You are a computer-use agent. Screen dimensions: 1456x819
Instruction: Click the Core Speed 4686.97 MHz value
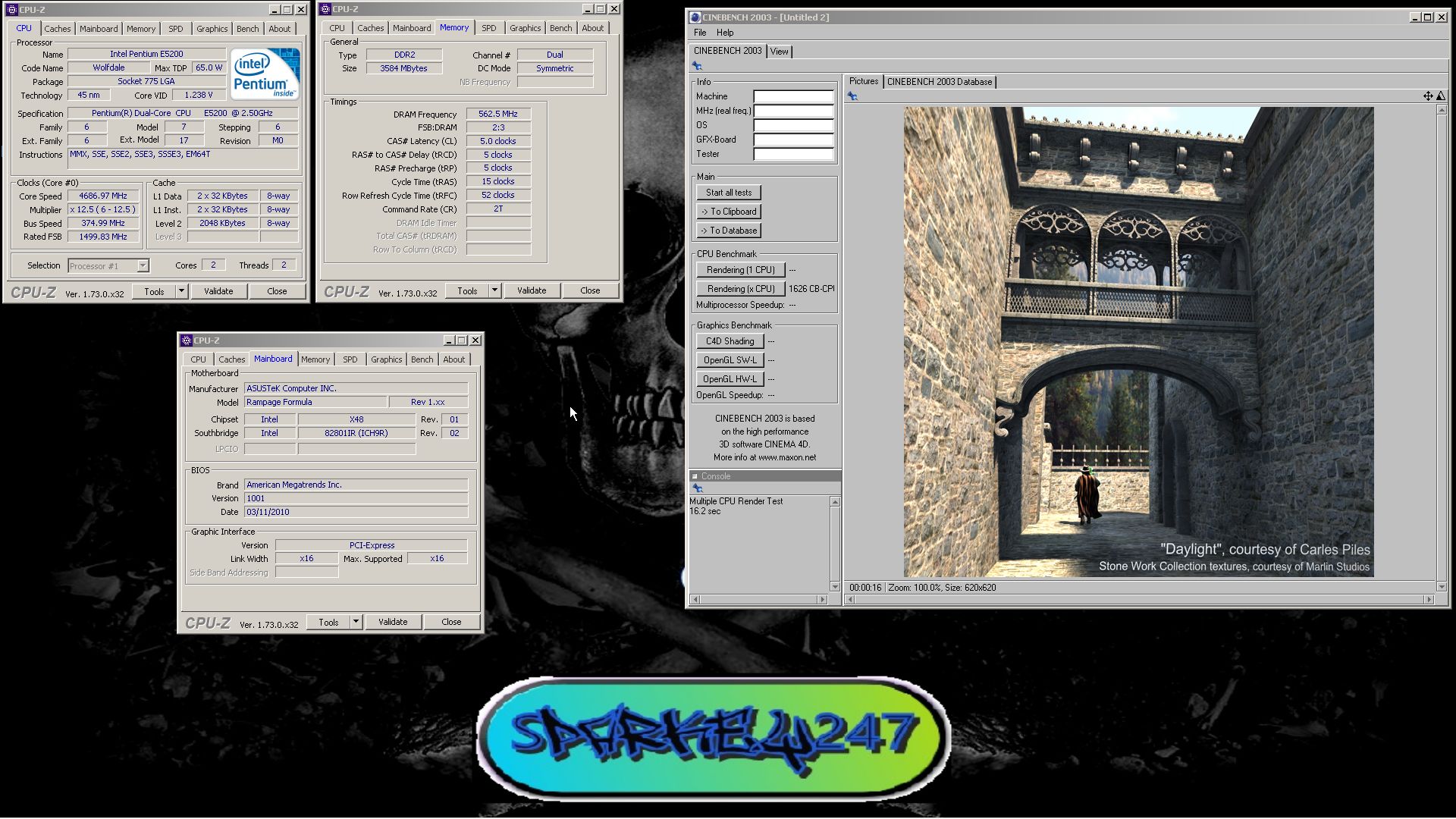[x=103, y=196]
